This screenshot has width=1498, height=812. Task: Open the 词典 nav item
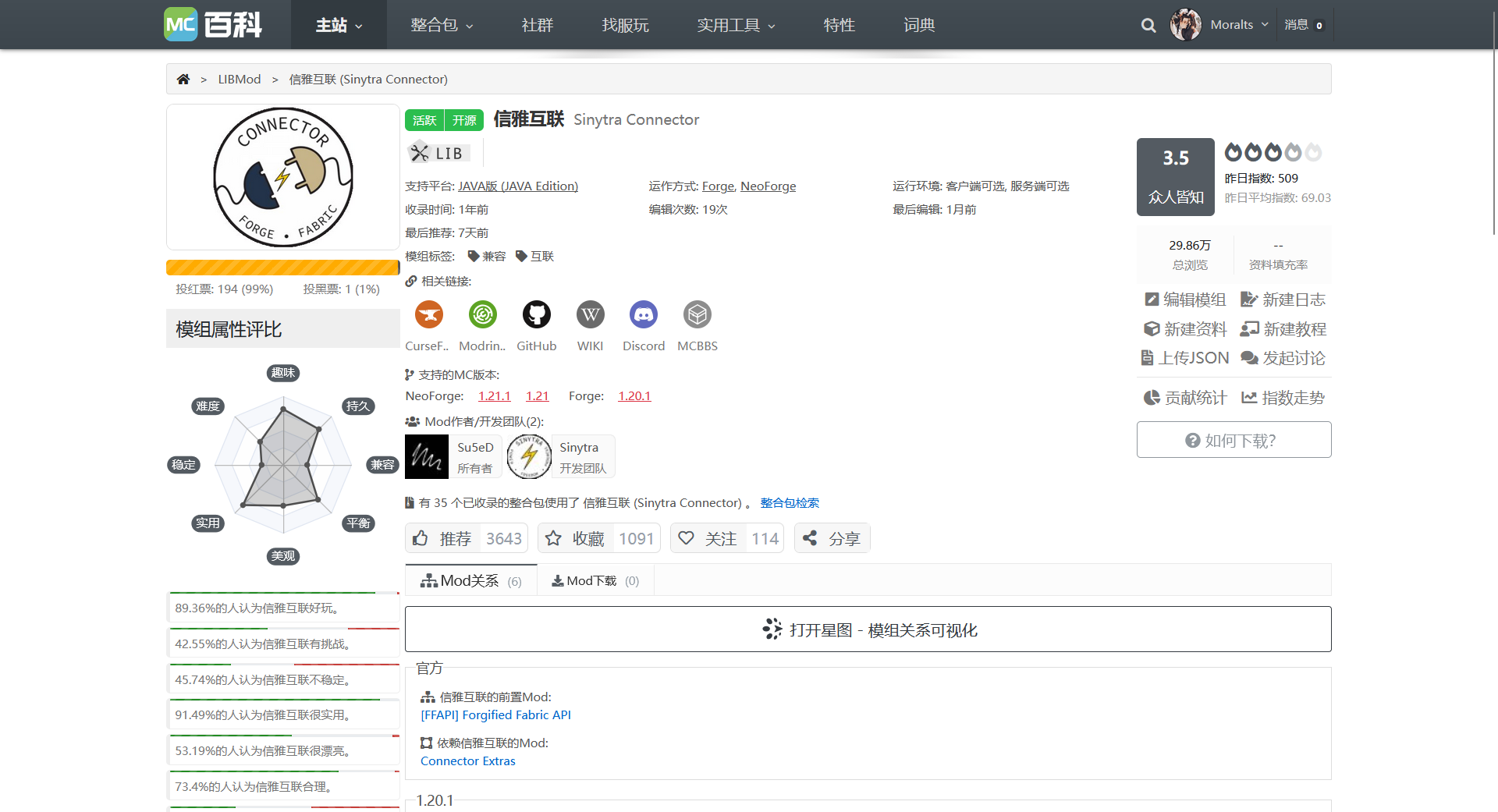[x=919, y=25]
